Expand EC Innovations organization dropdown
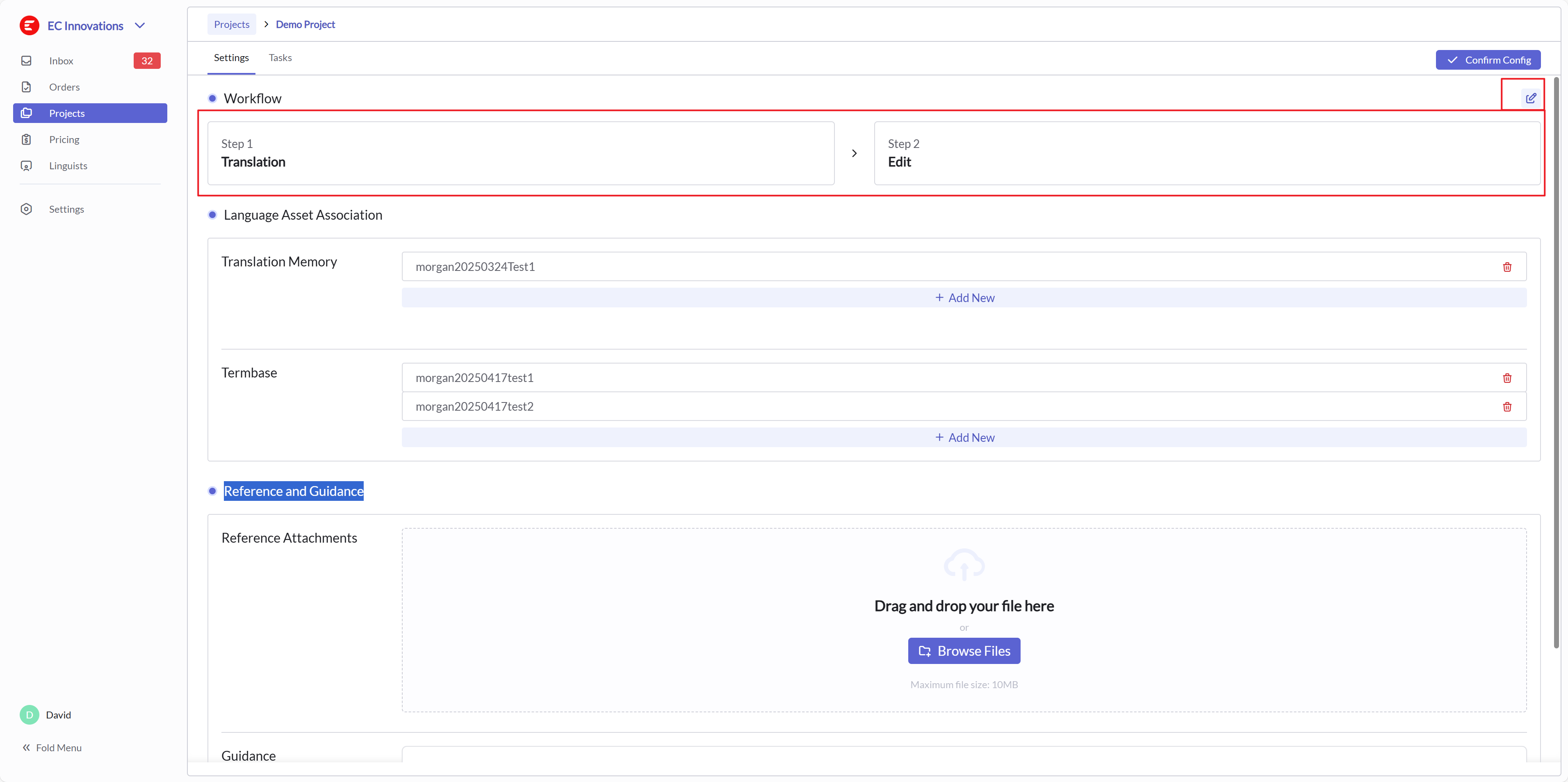The width and height of the screenshot is (1568, 782). 140,25
